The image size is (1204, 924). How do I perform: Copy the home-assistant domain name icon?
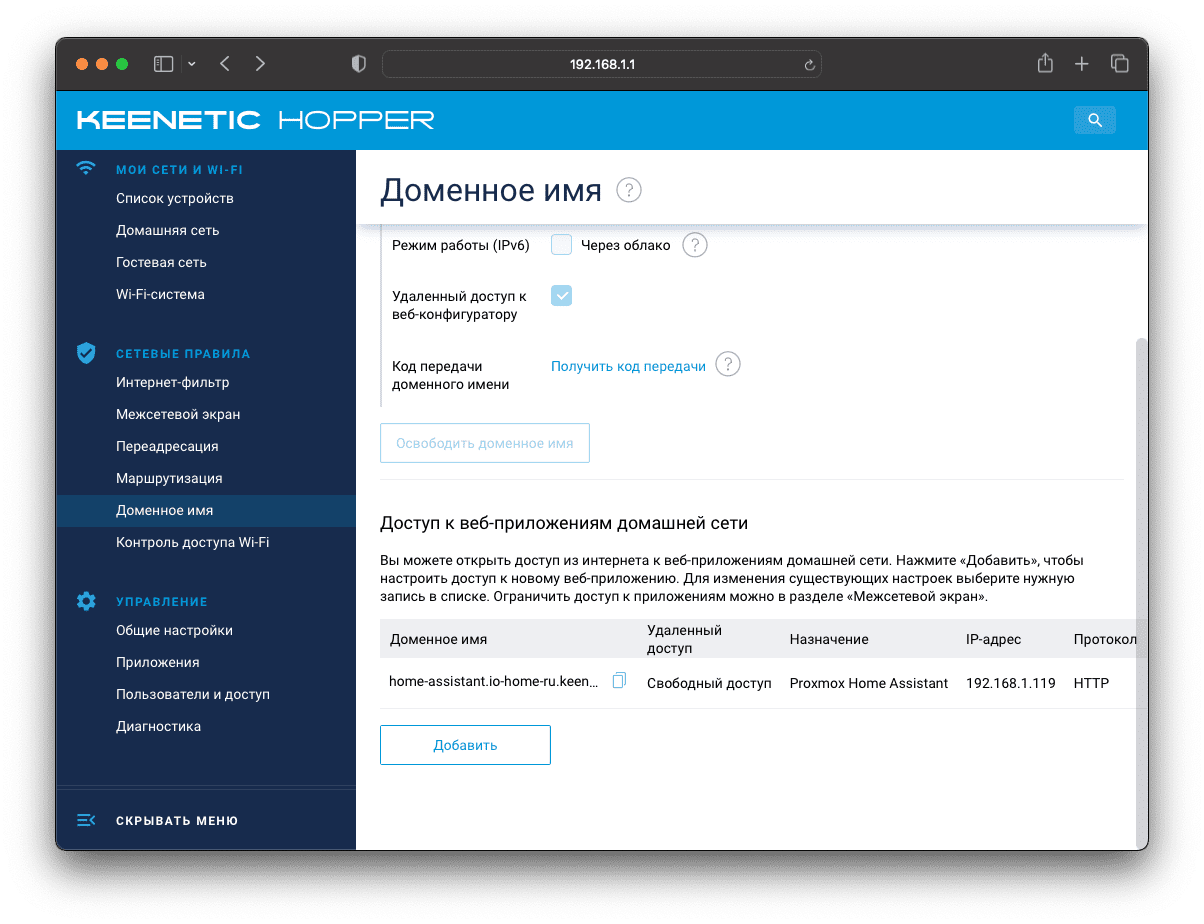(x=619, y=681)
